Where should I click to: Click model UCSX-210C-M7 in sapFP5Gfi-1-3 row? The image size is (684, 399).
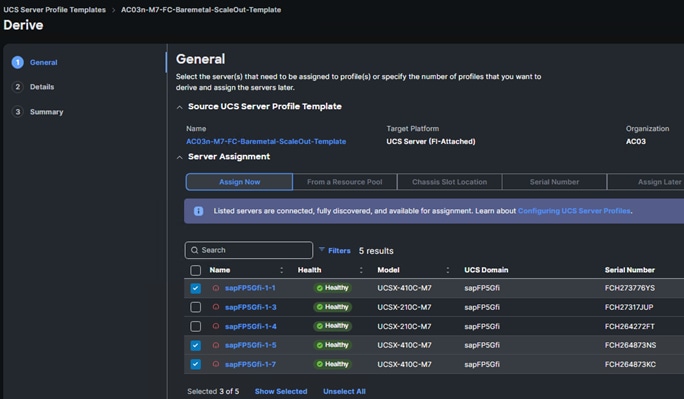(404, 307)
